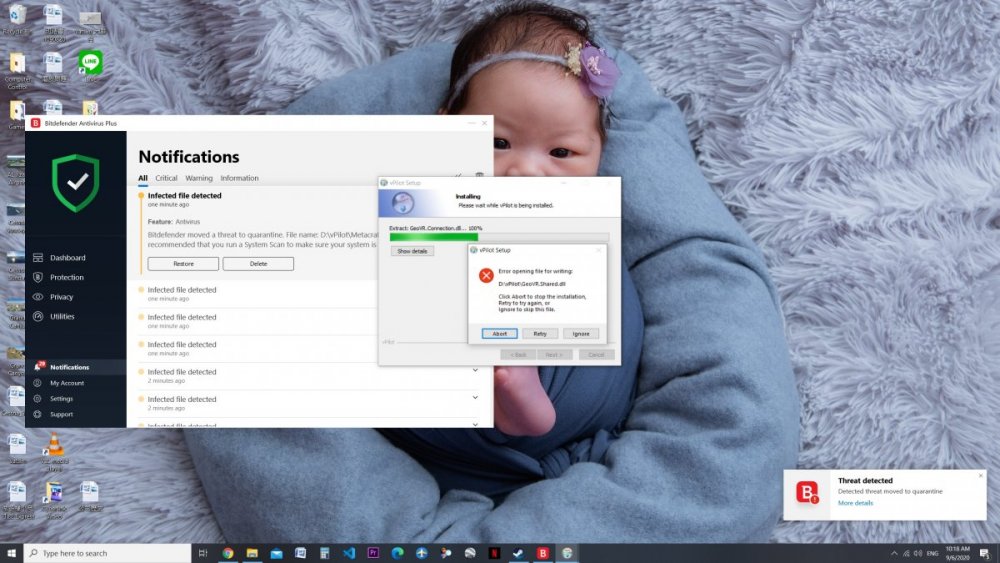This screenshot has height=563, width=1000.
Task: Open the Protection section
Action: pos(66,277)
